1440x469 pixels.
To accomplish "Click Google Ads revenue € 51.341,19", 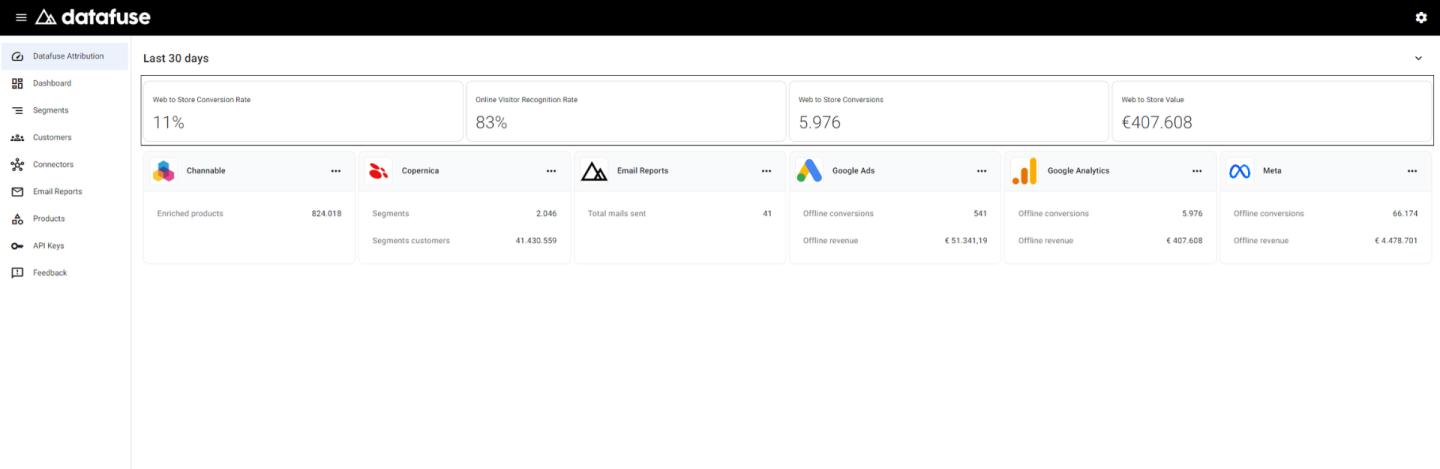I will pos(966,241).
